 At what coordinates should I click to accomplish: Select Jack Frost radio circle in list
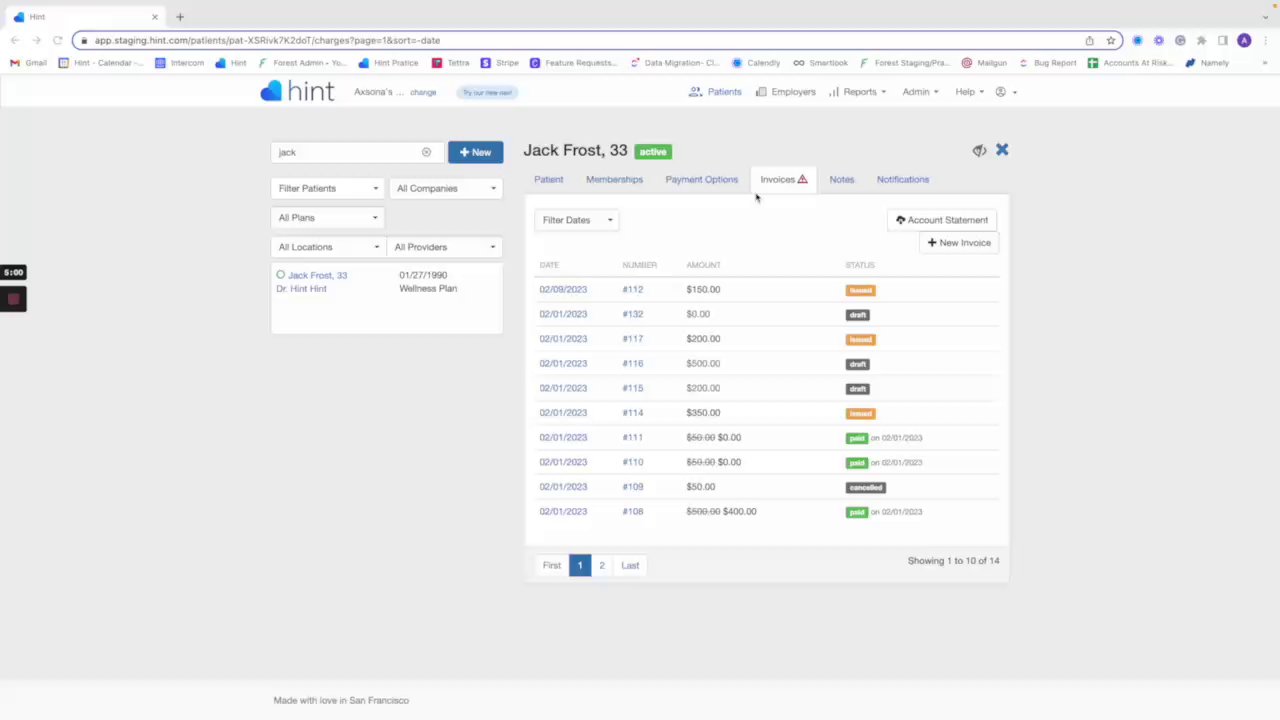281,274
